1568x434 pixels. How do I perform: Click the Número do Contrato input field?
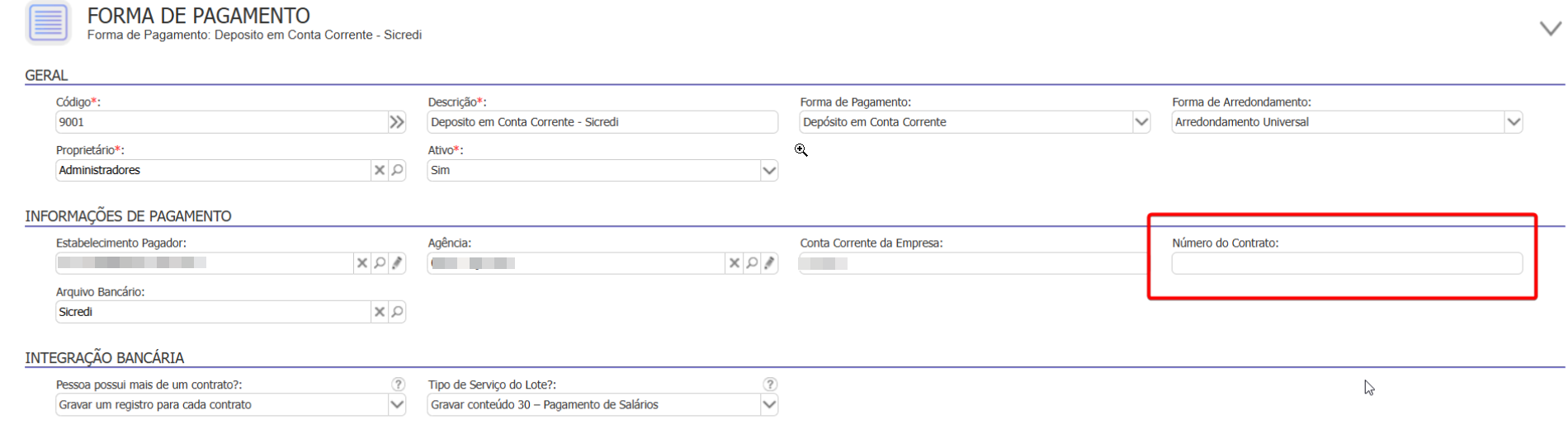[1346, 264]
